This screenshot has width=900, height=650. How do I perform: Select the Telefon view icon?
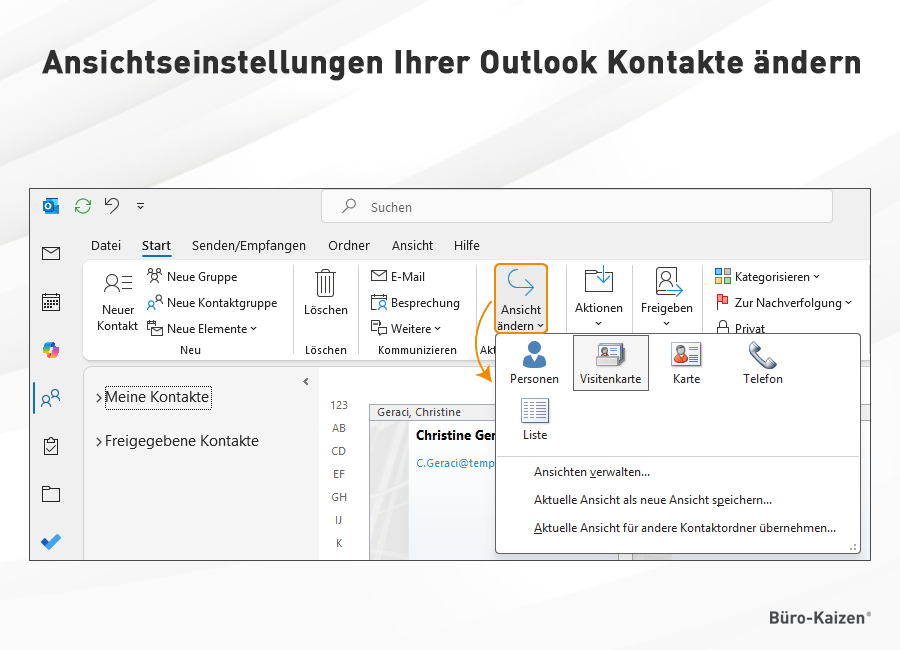click(x=762, y=356)
